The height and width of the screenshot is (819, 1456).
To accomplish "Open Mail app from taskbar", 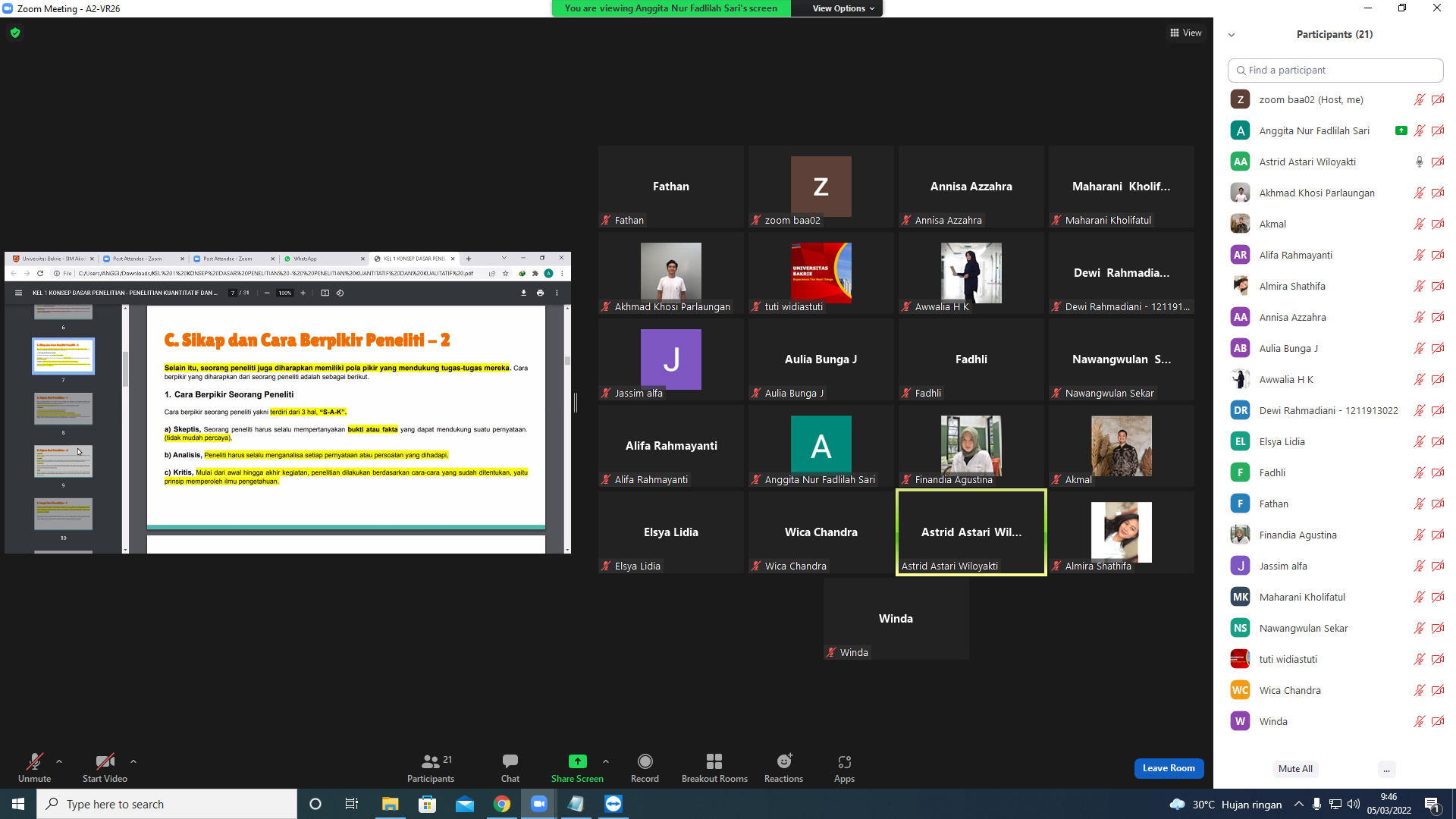I will click(x=465, y=804).
